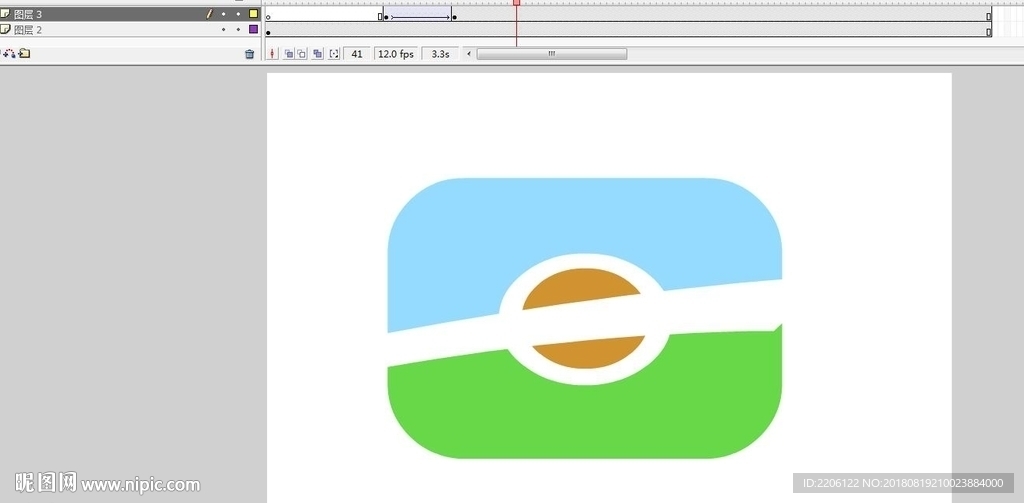This screenshot has height=503, width=1024.
Task: Select the keyframe beginning the 图层 3 tween
Action: pos(386,16)
